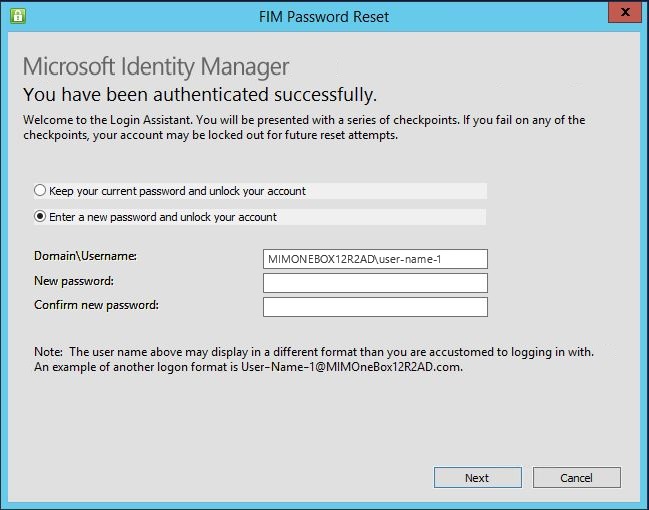Viewport: 649px width, 510px height.
Task: Choose Enter a new password option
Action: point(40,217)
